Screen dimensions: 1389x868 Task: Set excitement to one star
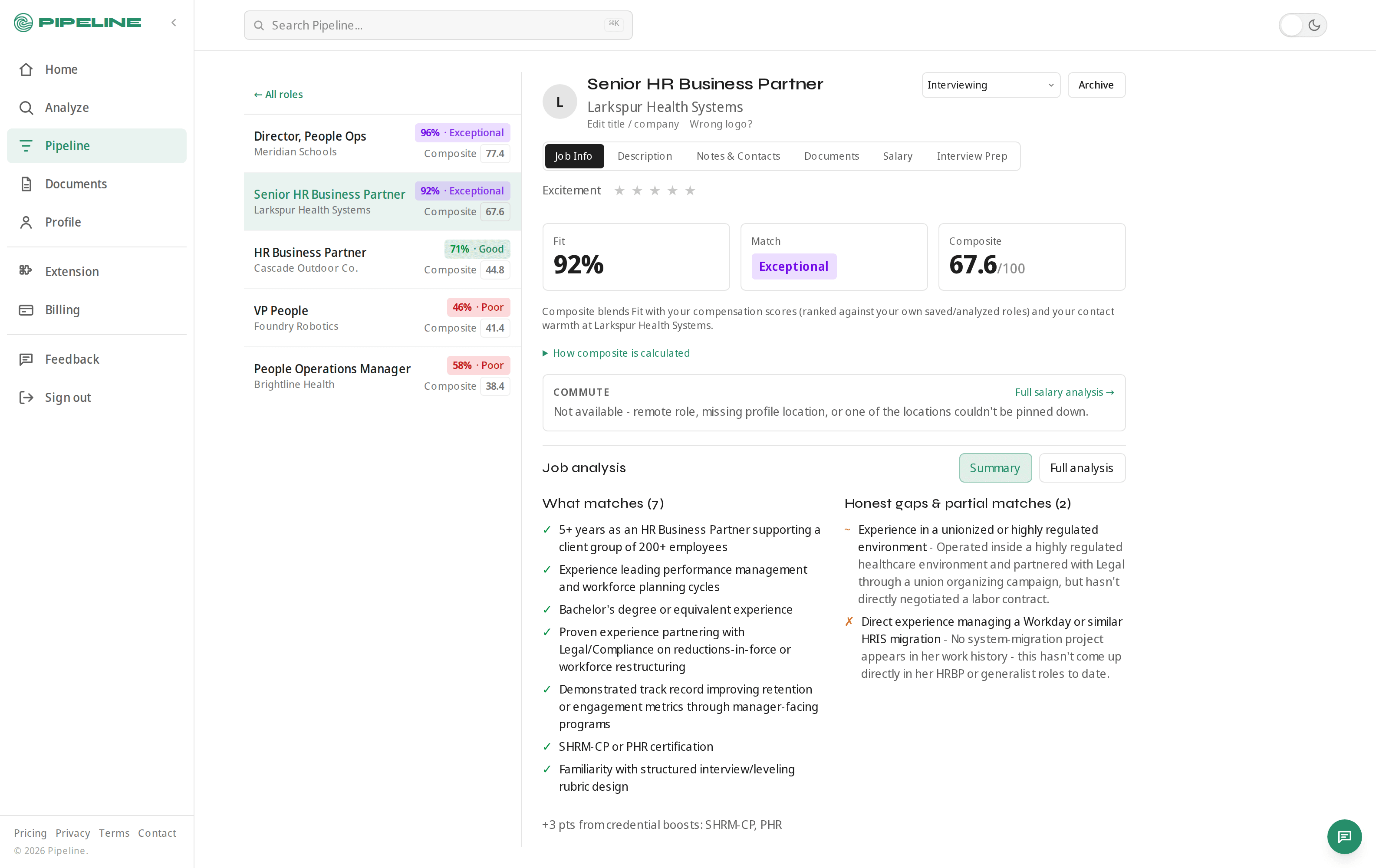click(619, 191)
